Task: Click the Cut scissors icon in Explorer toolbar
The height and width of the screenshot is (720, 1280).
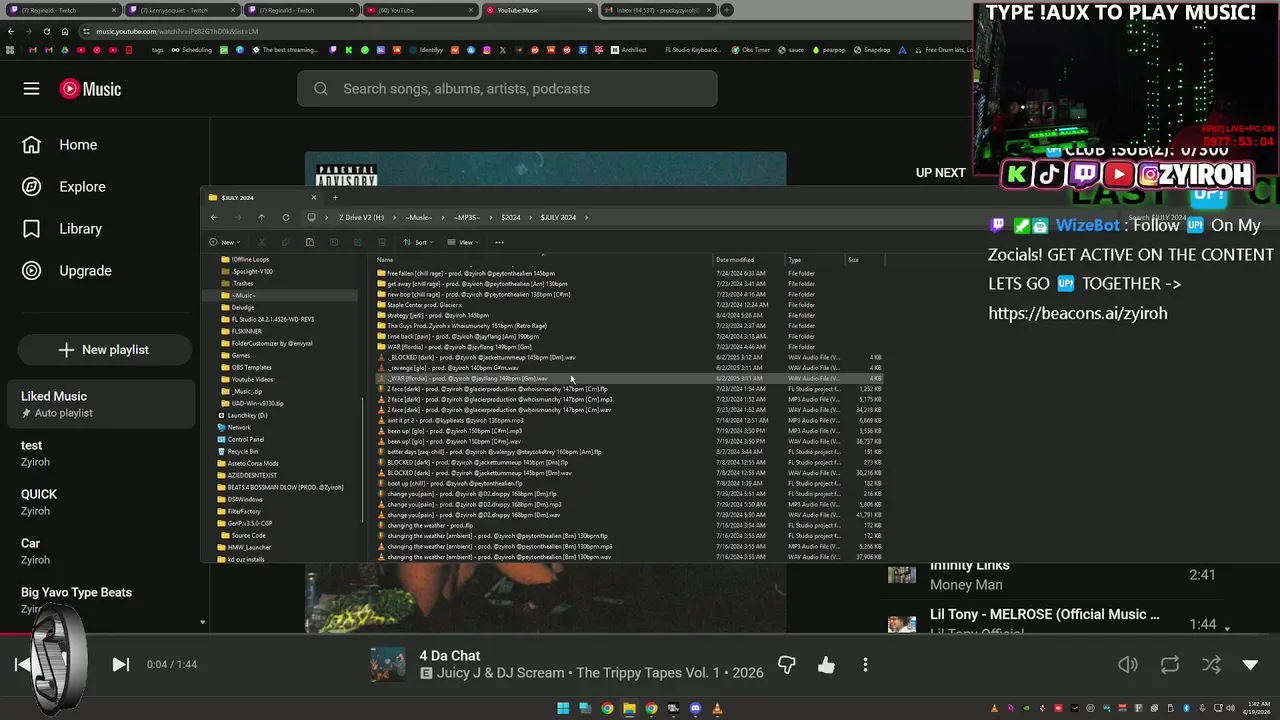Action: [261, 242]
